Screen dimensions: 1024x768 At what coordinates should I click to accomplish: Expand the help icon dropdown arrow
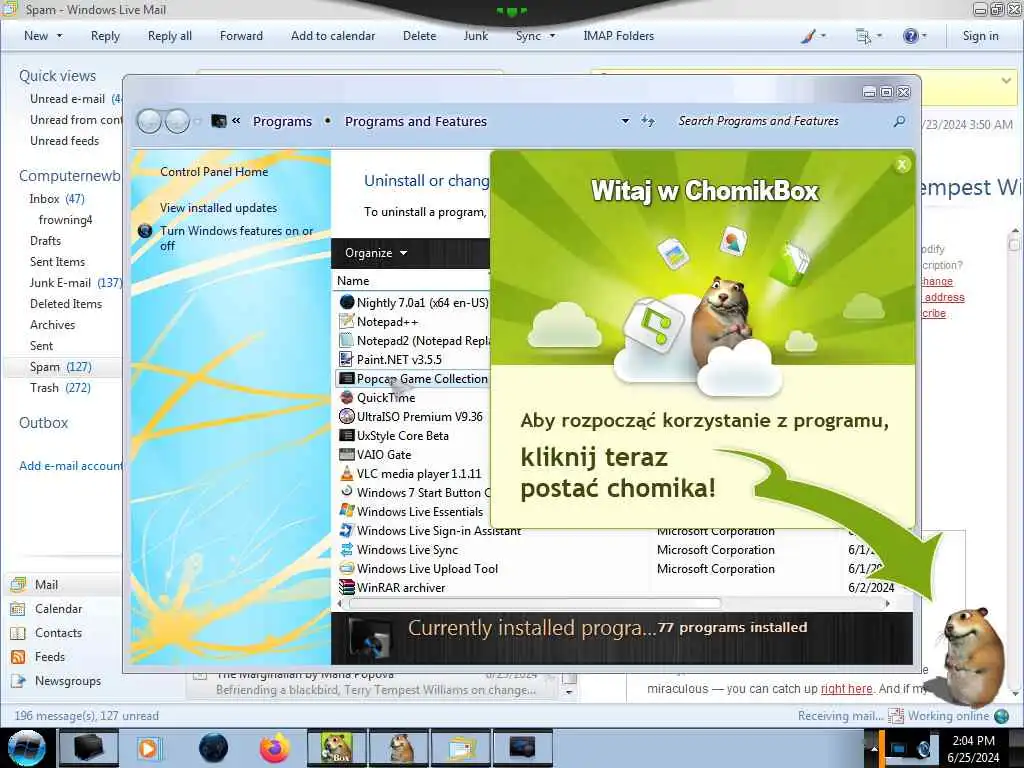[x=924, y=36]
